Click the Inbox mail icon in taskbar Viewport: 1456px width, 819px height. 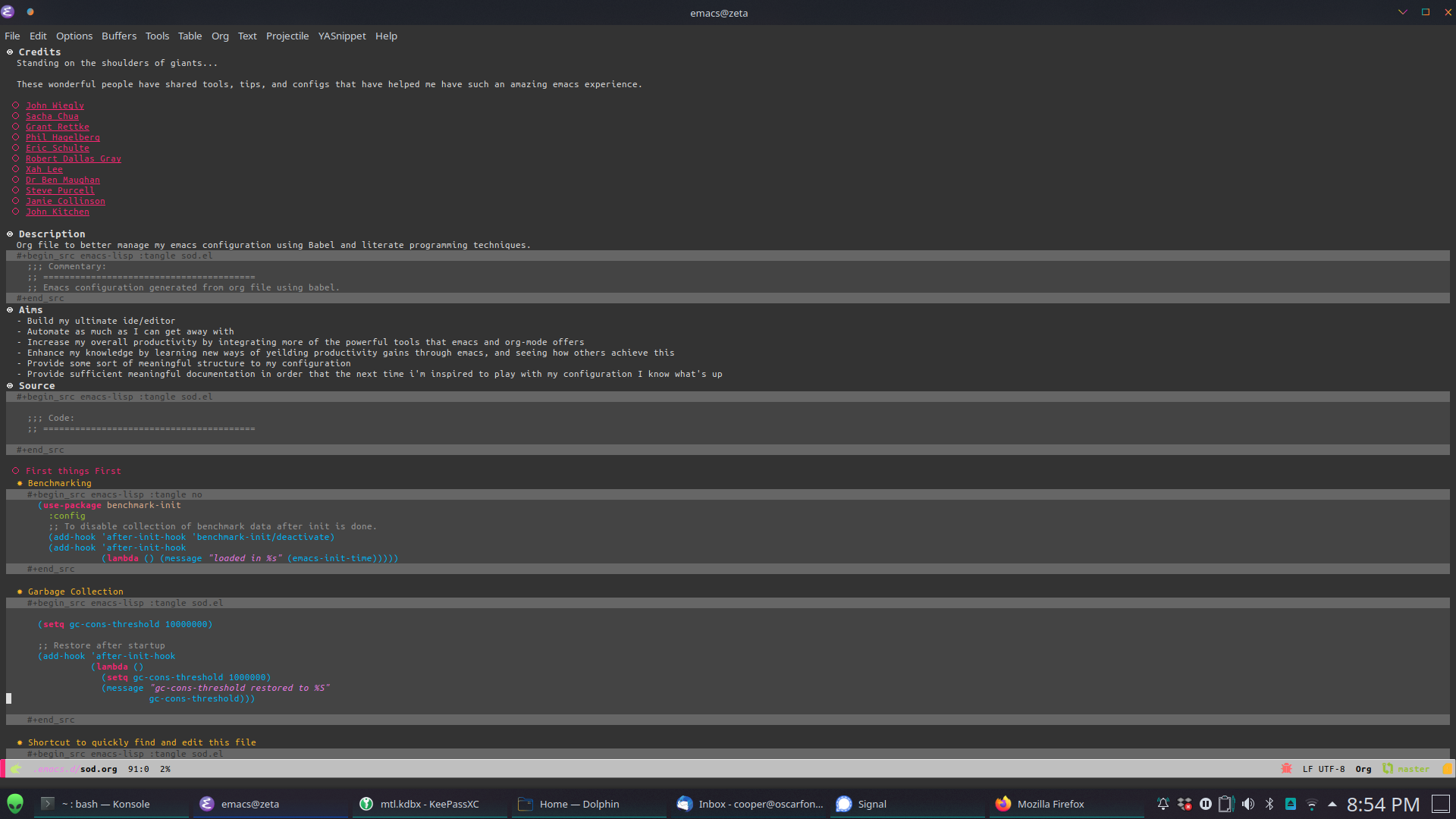tap(685, 803)
